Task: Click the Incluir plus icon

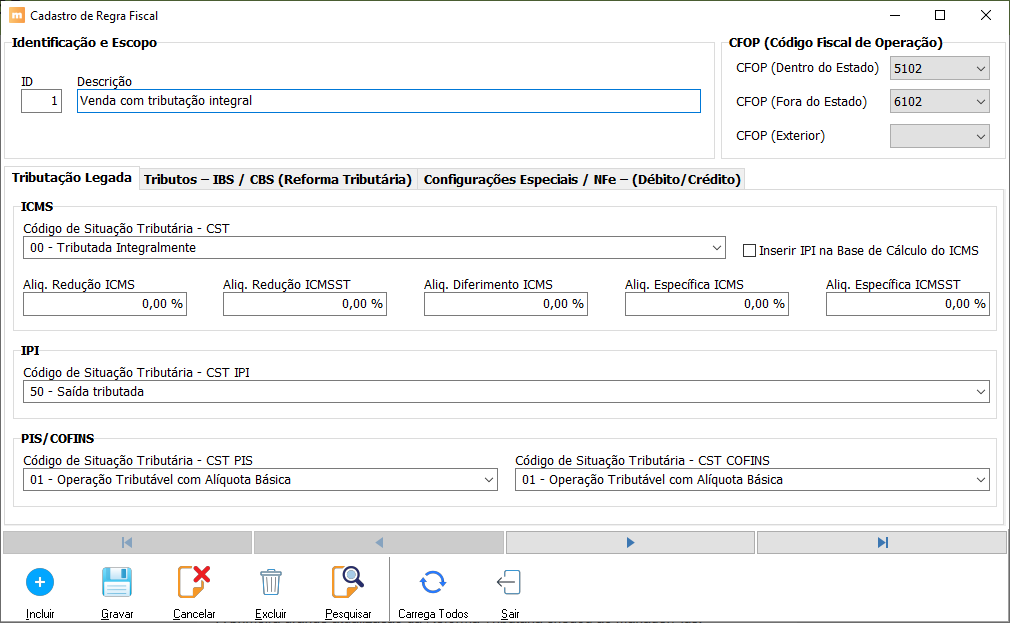Action: pyautogui.click(x=40, y=582)
